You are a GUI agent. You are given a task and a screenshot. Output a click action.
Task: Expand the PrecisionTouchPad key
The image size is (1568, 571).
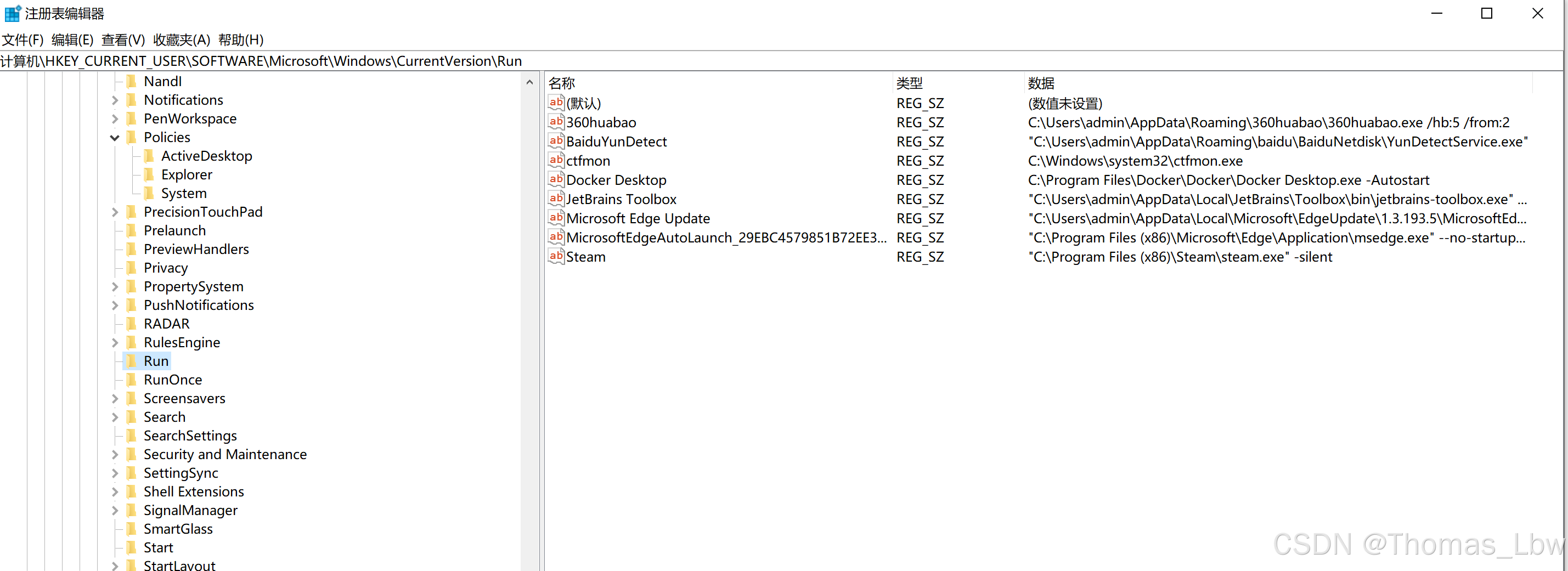point(115,212)
